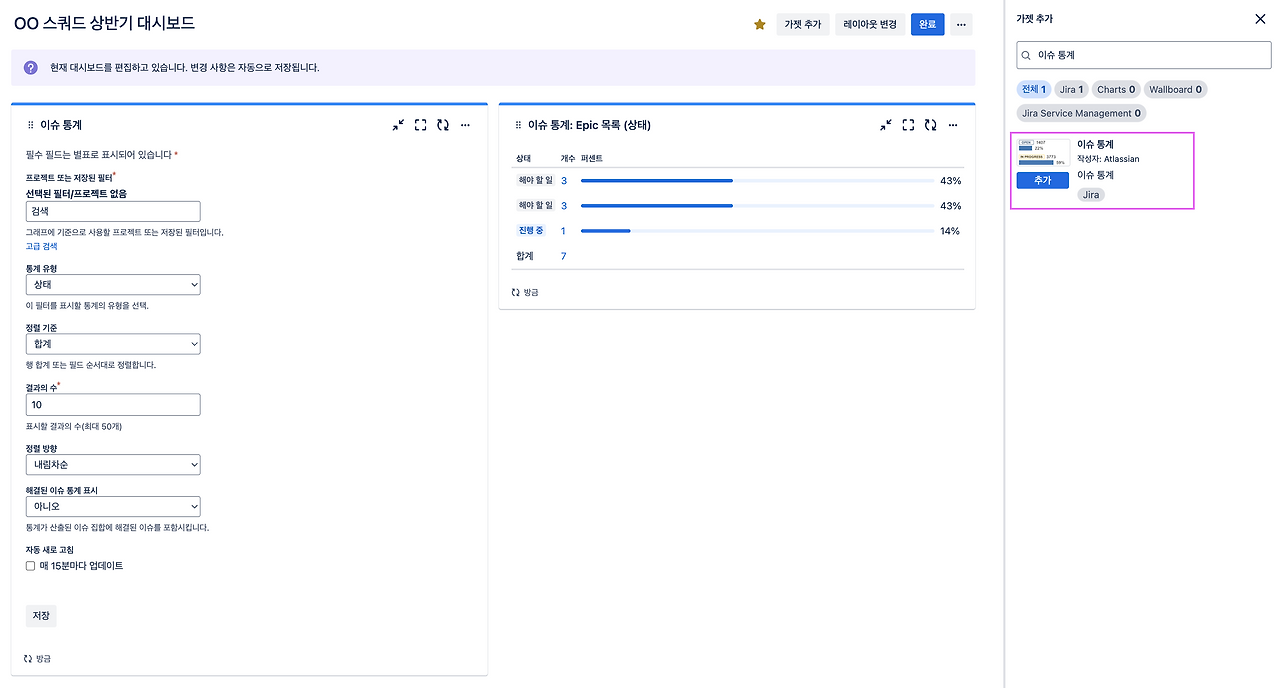Screen dimensions: 1280x688
Task: Open the 정렬 방향 dropdown
Action: (113, 465)
